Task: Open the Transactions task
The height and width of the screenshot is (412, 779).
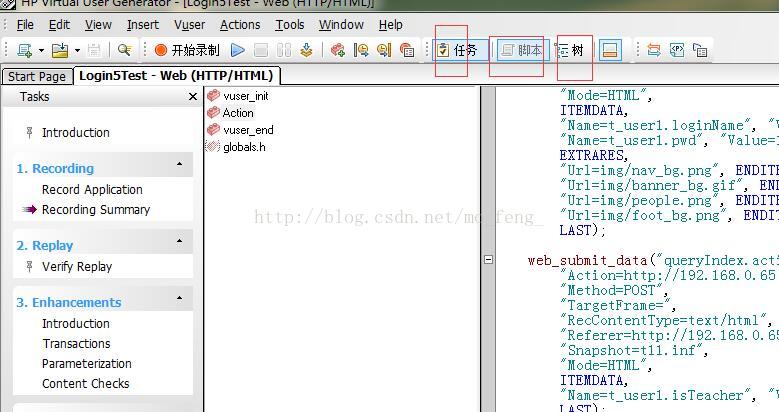Action: (x=77, y=343)
